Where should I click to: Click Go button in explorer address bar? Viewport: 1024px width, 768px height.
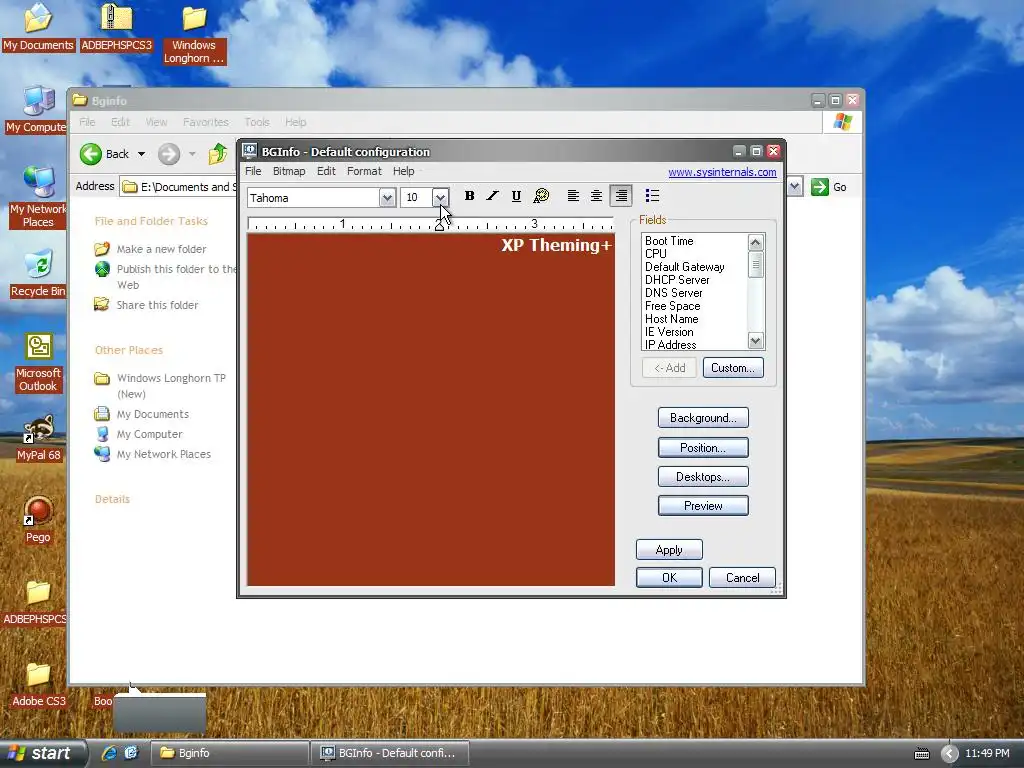(829, 187)
